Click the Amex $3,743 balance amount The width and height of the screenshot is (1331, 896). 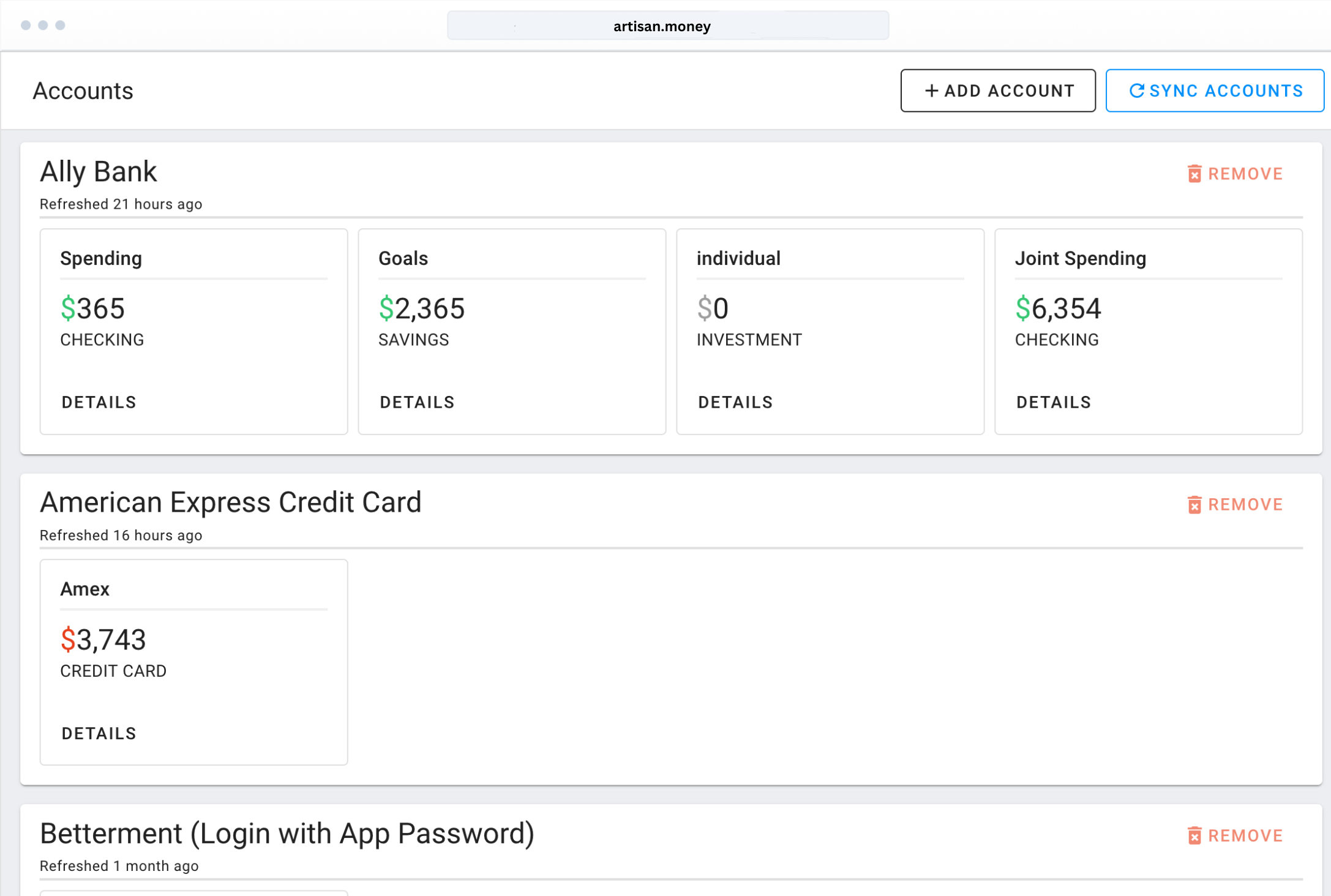pyautogui.click(x=103, y=640)
